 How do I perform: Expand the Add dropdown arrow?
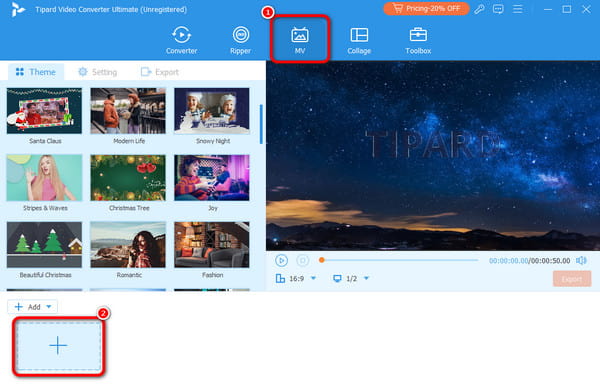point(49,306)
